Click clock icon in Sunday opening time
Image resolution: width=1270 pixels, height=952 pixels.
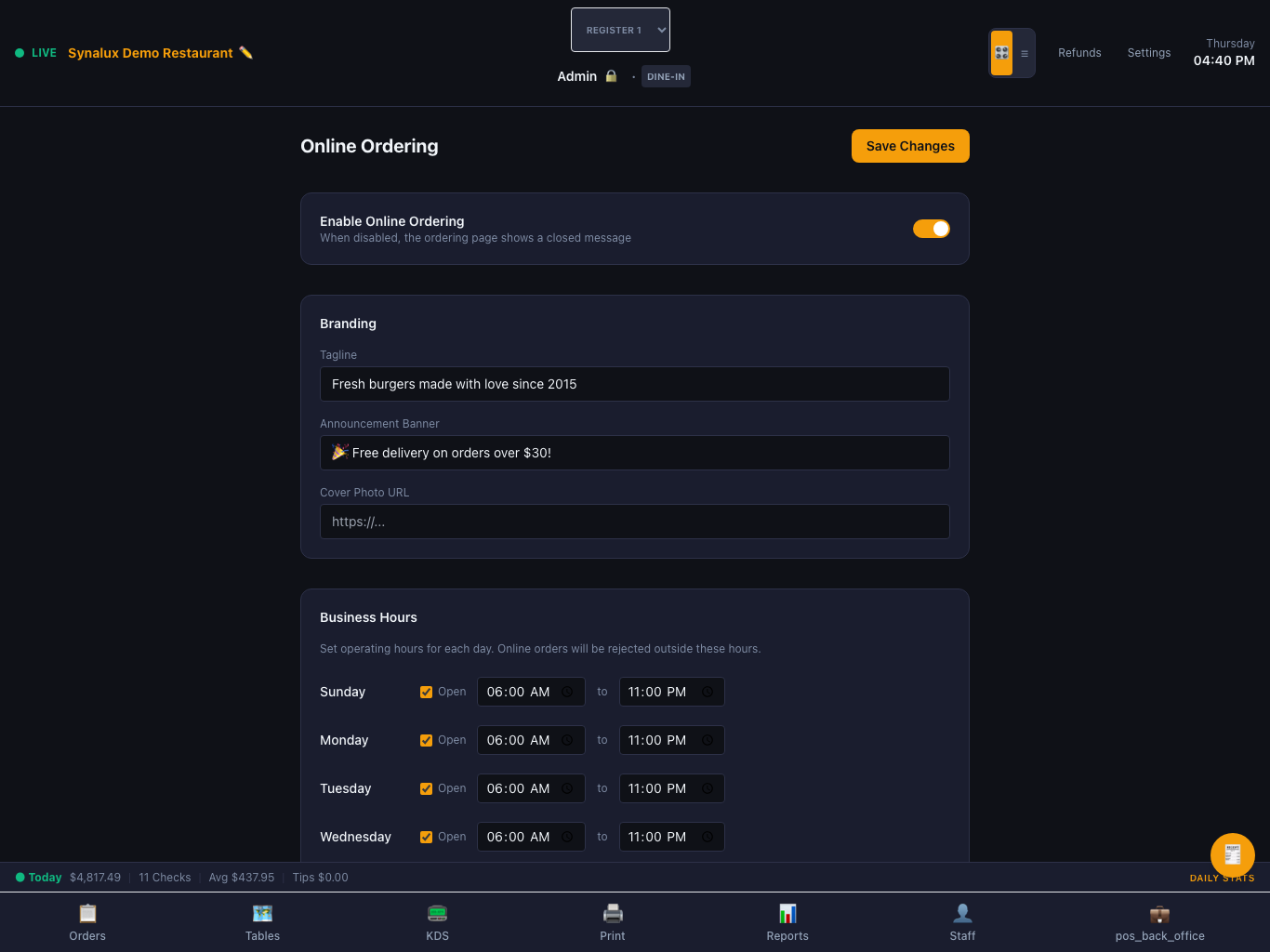(x=567, y=692)
